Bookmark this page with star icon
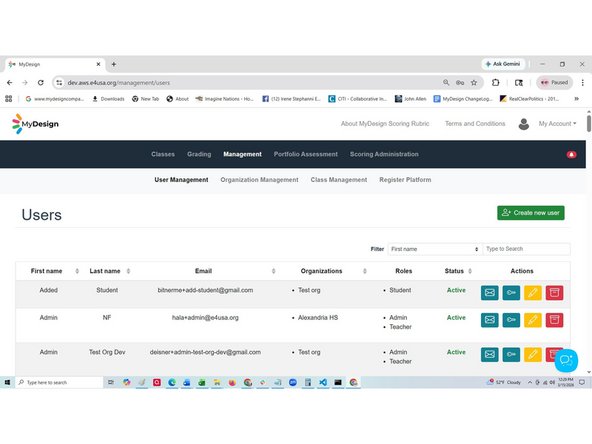This screenshot has width=592, height=444. pos(474,83)
